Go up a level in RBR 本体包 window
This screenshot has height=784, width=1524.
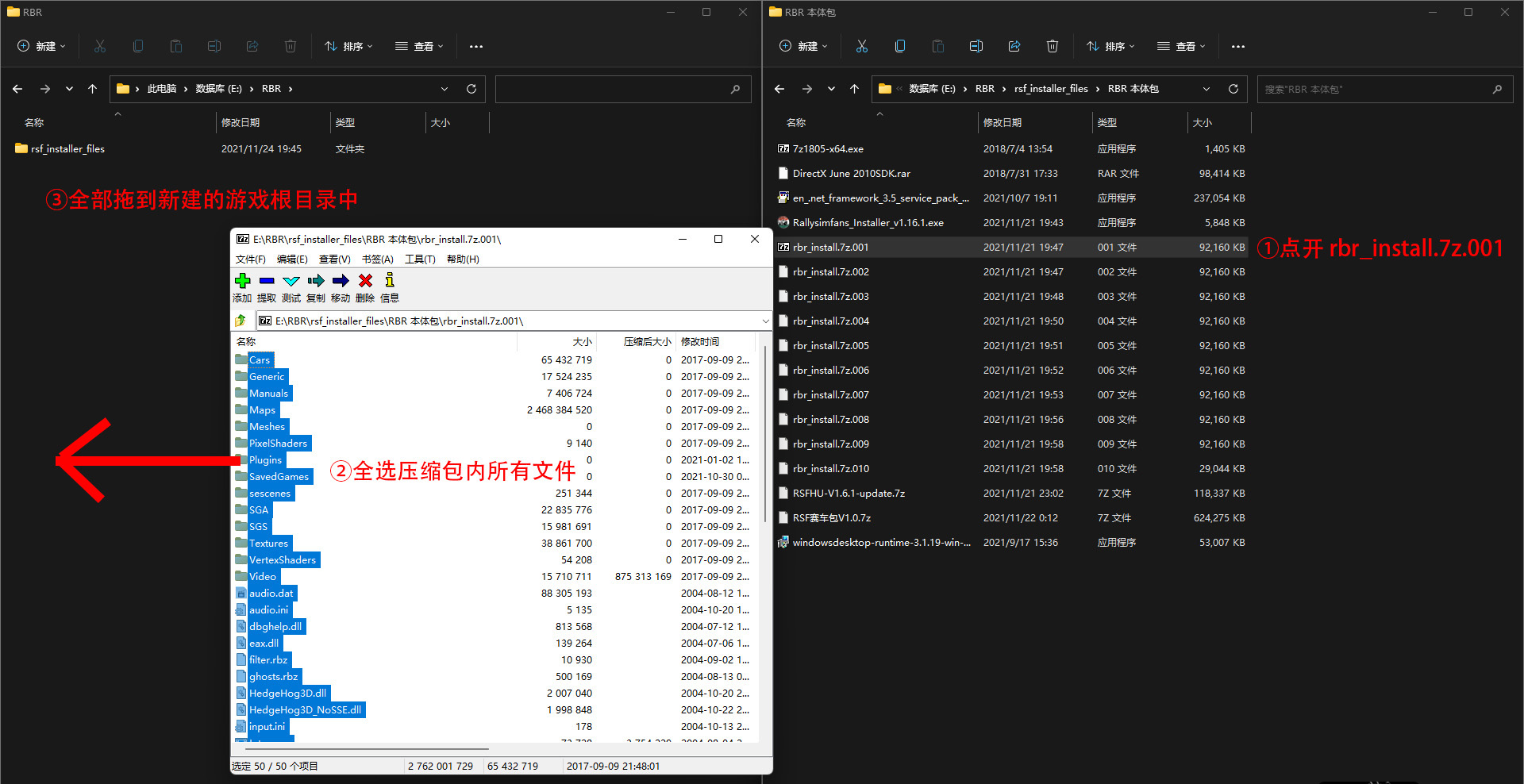(854, 89)
